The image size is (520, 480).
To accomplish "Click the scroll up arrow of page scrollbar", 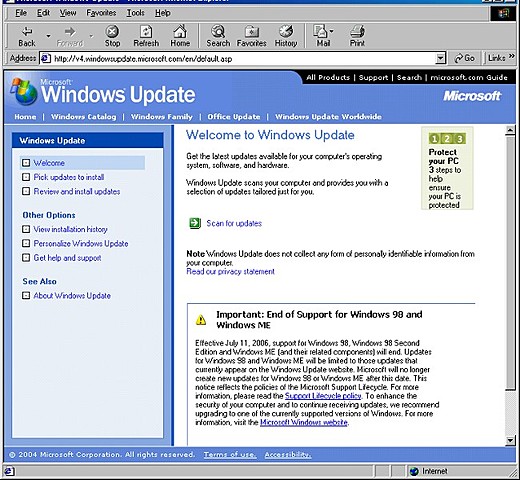I will (x=510, y=130).
